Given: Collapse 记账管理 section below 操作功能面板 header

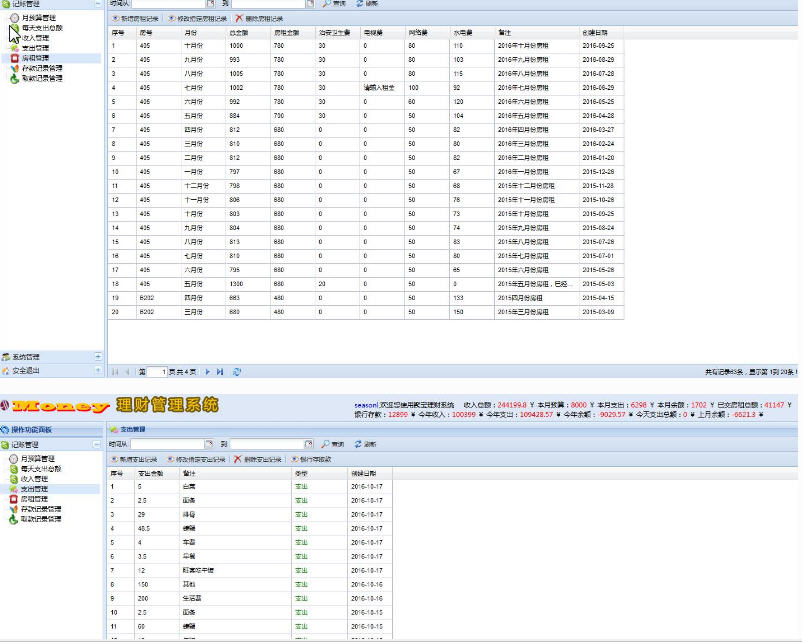Looking at the screenshot, I should tap(97, 444).
